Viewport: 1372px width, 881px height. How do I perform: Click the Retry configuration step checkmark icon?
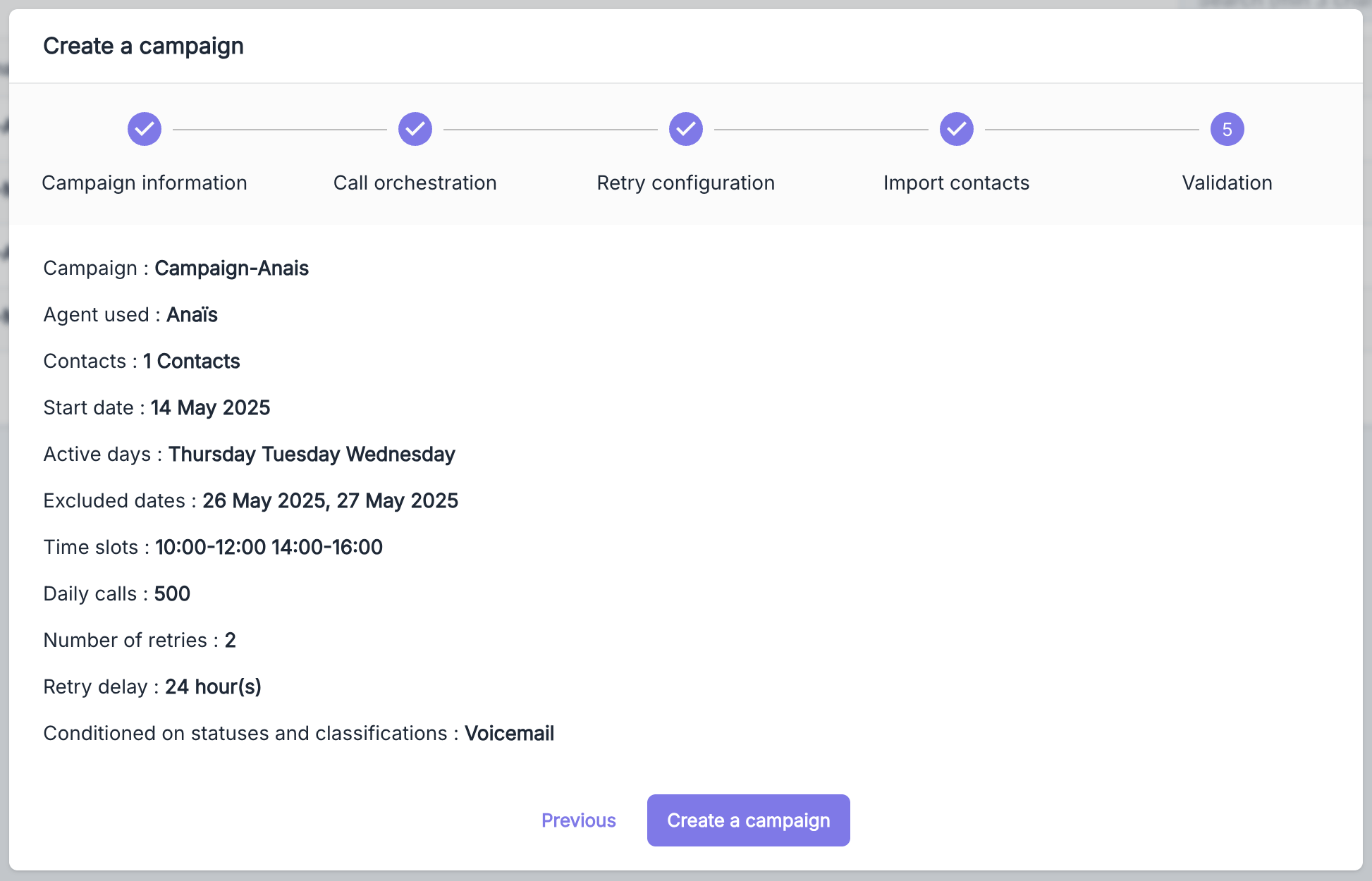686,129
